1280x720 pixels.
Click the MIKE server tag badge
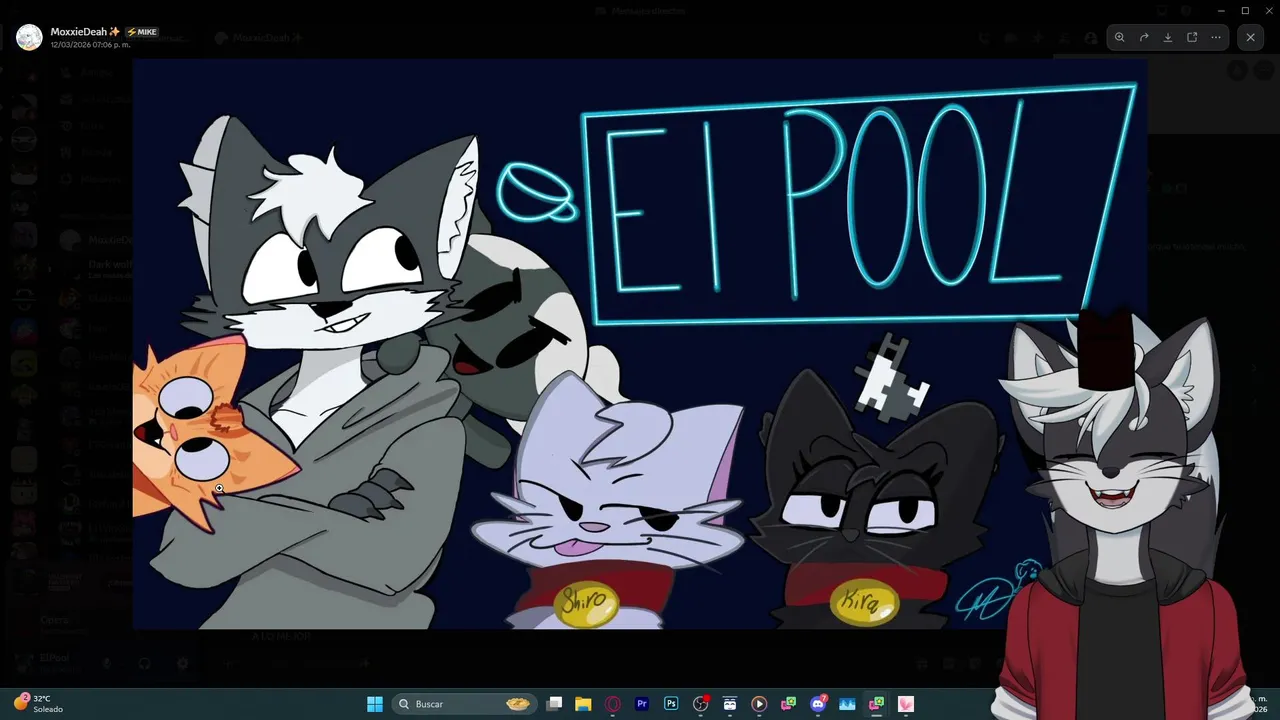pos(142,32)
